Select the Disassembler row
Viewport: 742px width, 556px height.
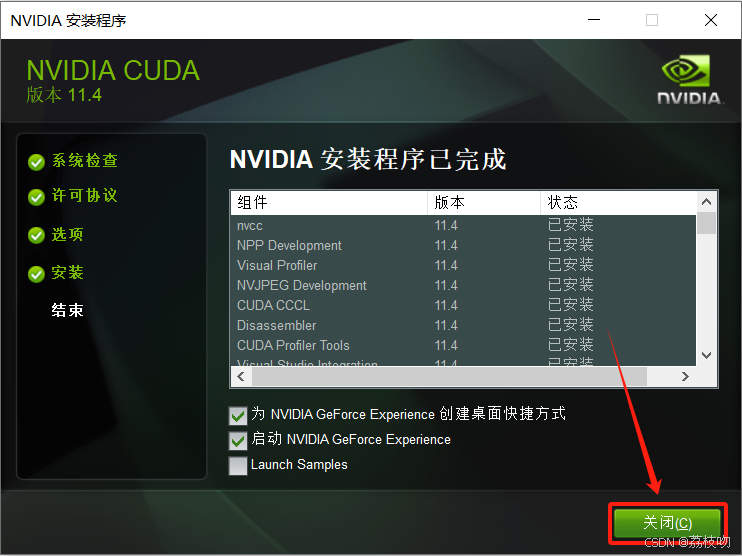point(464,325)
